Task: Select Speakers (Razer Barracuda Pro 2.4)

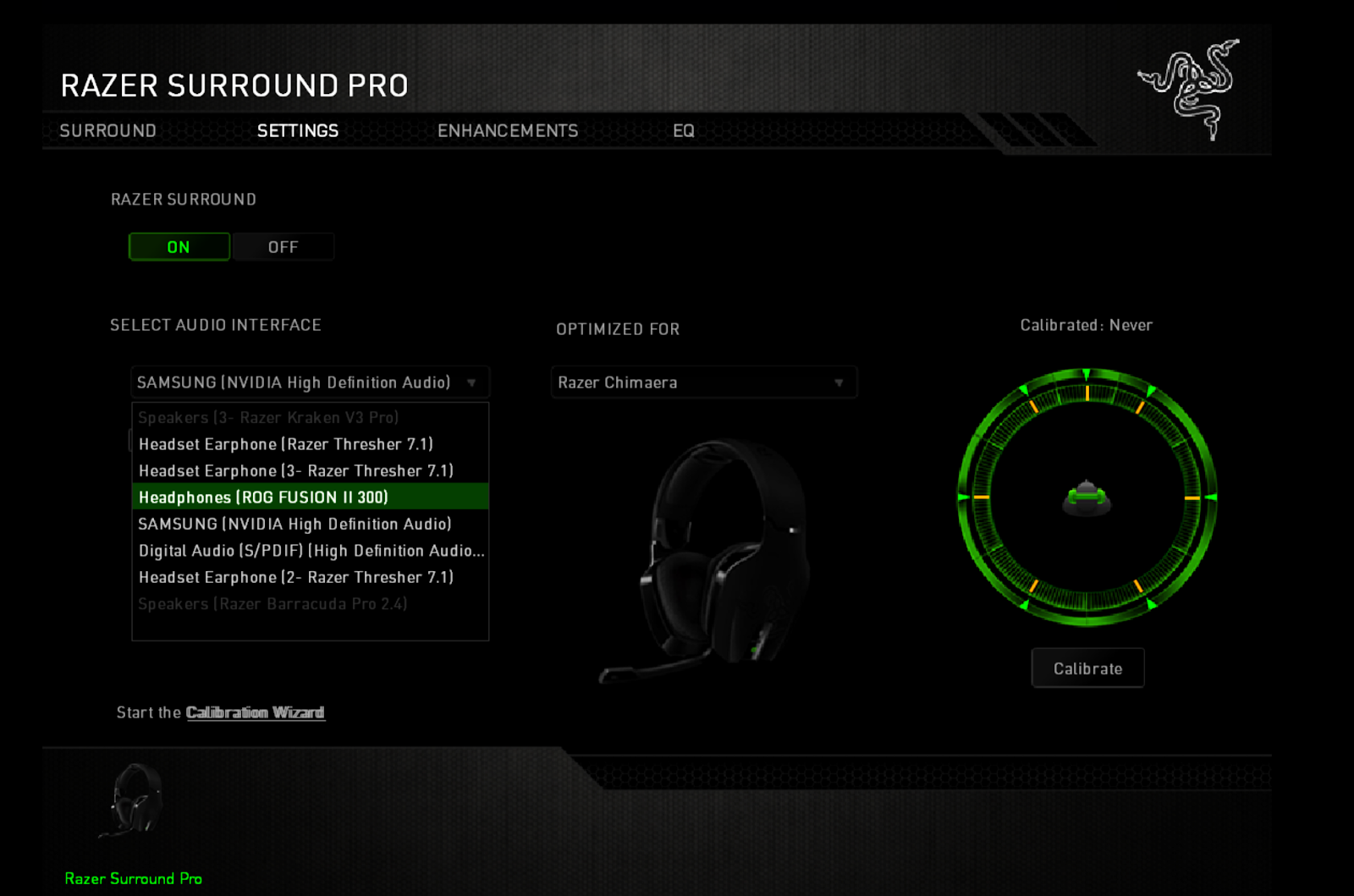Action: point(311,604)
